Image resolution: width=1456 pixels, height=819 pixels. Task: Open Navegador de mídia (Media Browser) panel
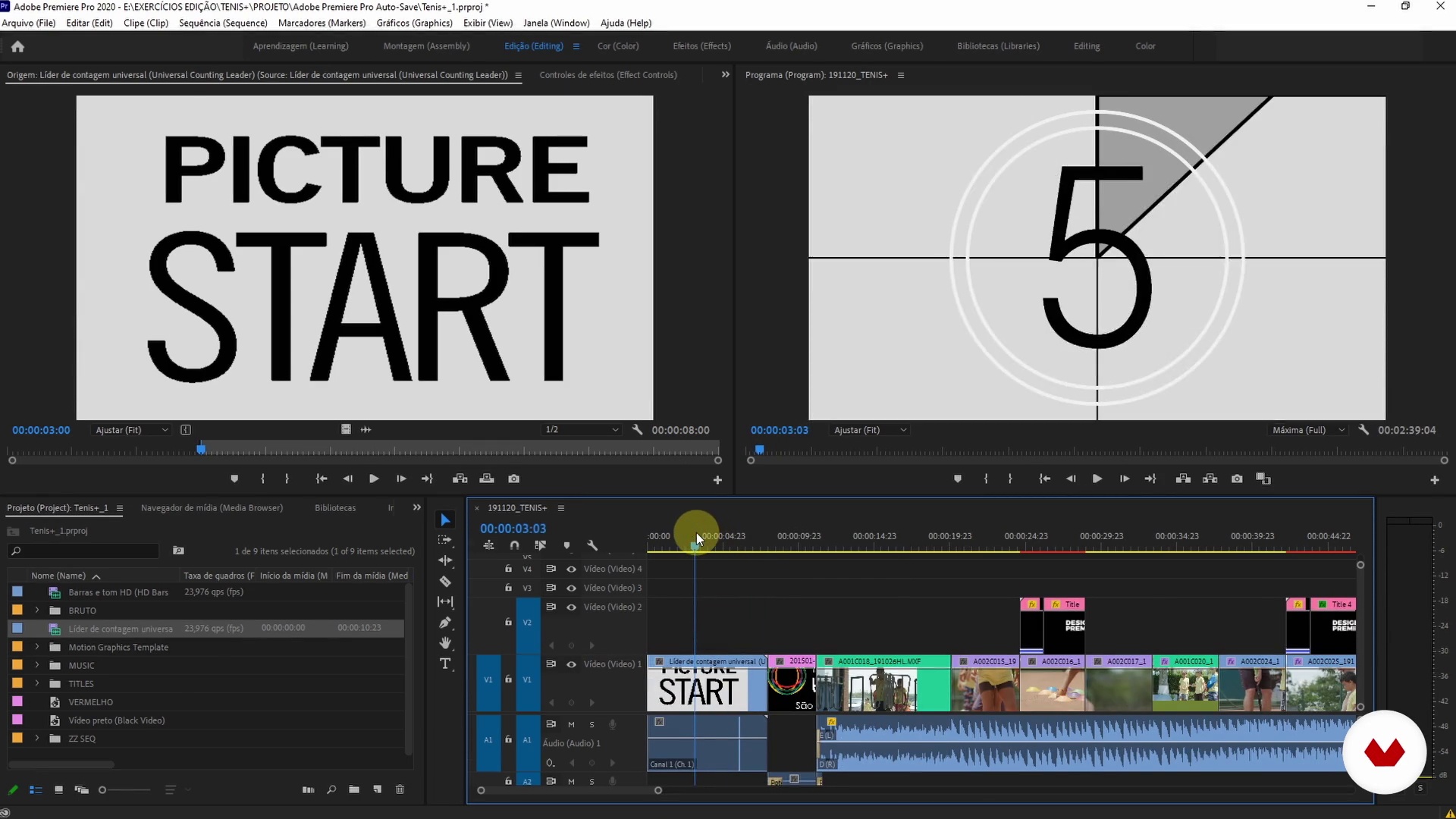[x=212, y=507]
